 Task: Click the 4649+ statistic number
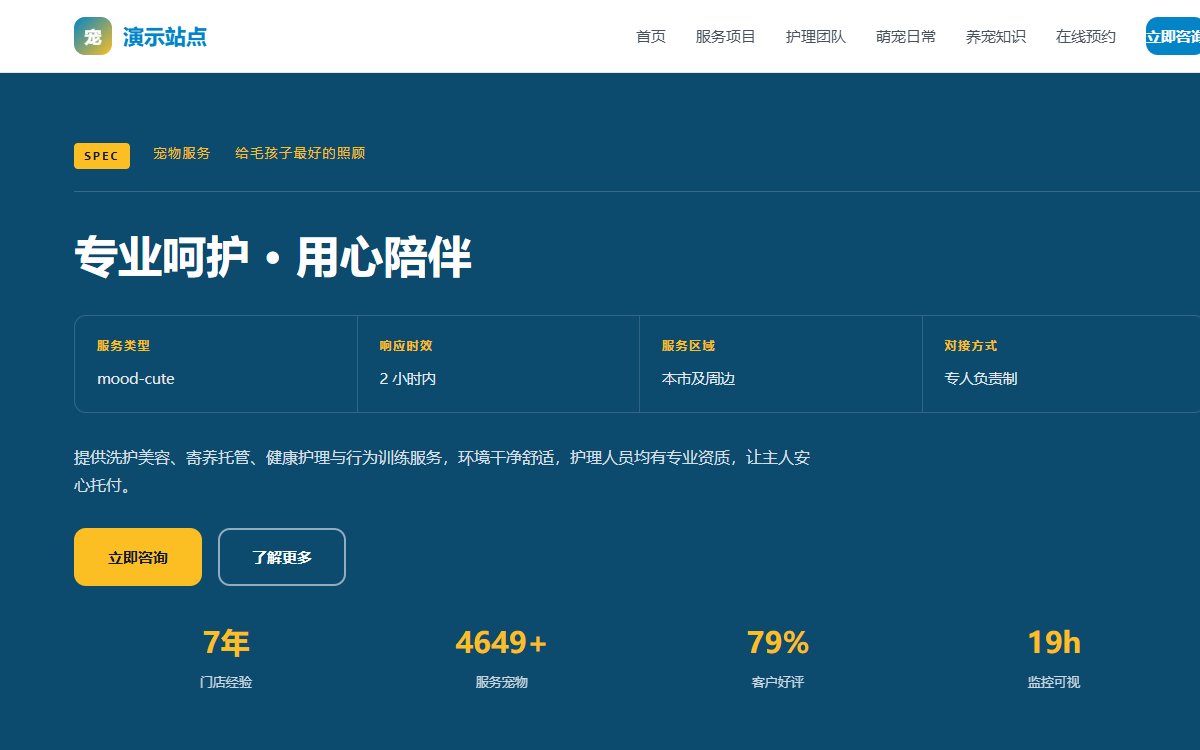tap(502, 643)
